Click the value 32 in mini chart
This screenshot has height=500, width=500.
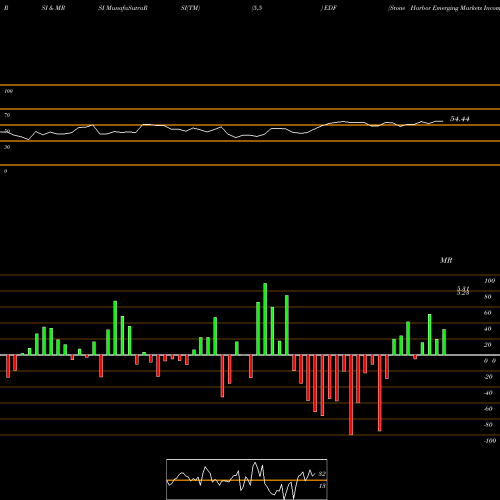pyautogui.click(x=322, y=474)
